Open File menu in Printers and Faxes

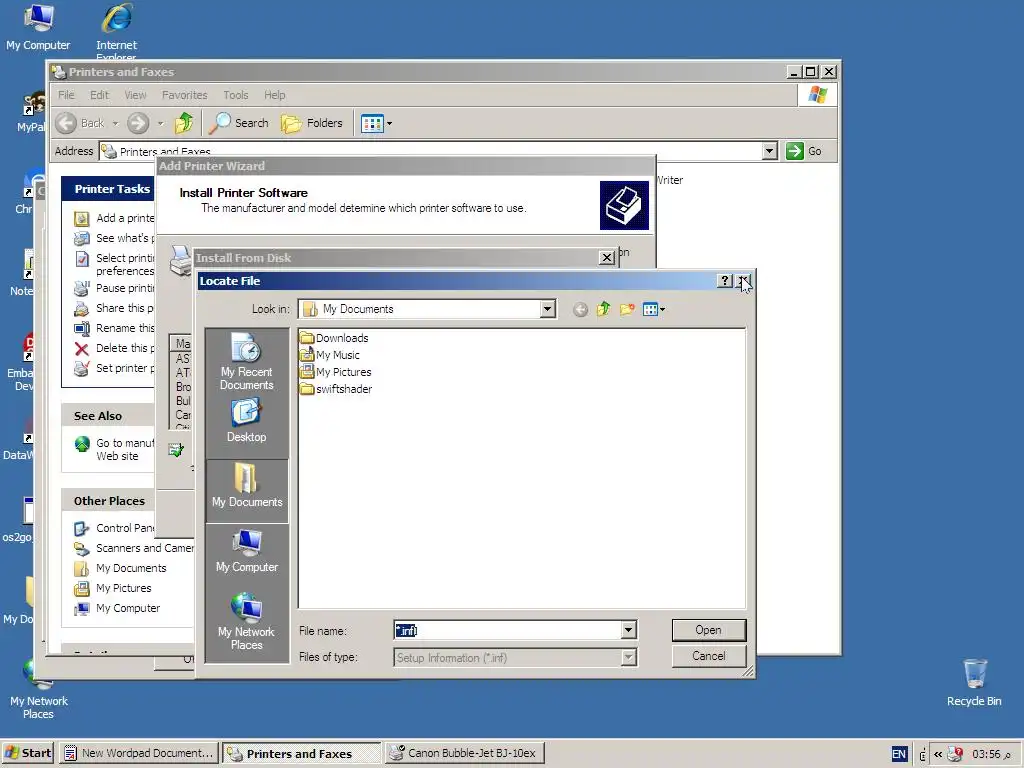66,95
